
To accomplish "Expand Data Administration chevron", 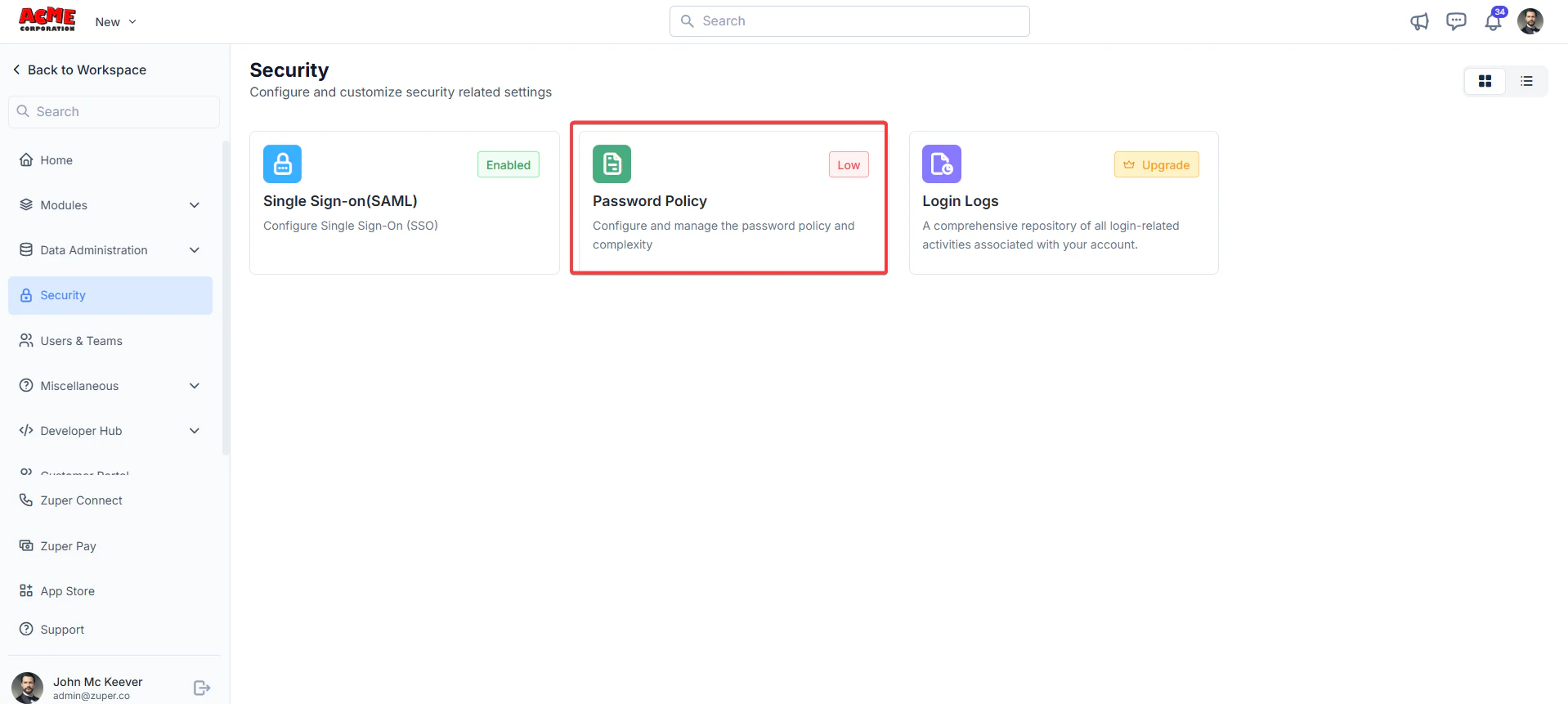I will (x=195, y=250).
